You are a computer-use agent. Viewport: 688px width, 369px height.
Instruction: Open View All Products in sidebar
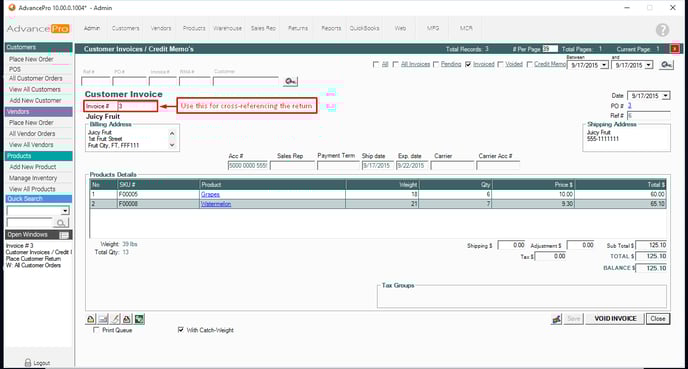coord(32,189)
